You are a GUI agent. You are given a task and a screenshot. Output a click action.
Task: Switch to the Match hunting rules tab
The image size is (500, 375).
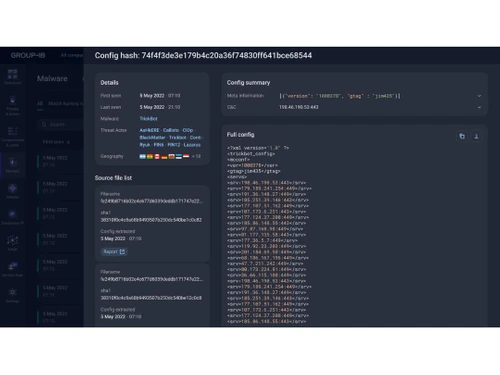coord(66,104)
